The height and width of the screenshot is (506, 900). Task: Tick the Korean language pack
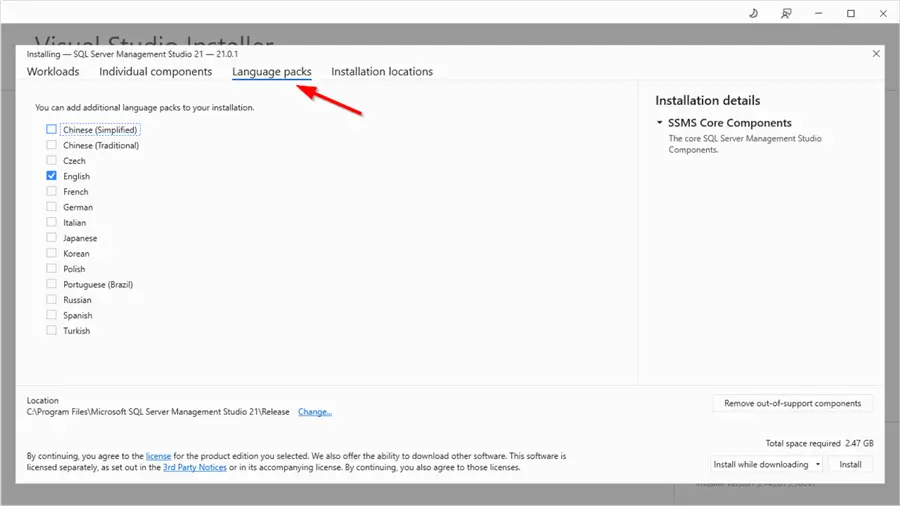point(52,254)
